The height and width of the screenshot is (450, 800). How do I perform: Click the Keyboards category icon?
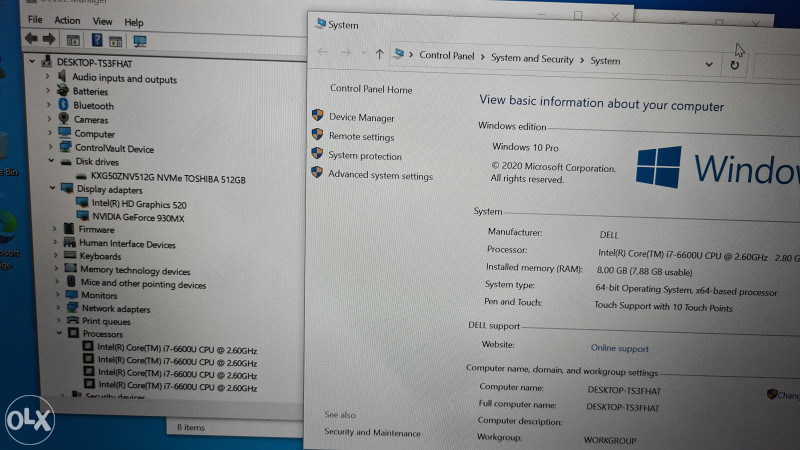pos(70,255)
